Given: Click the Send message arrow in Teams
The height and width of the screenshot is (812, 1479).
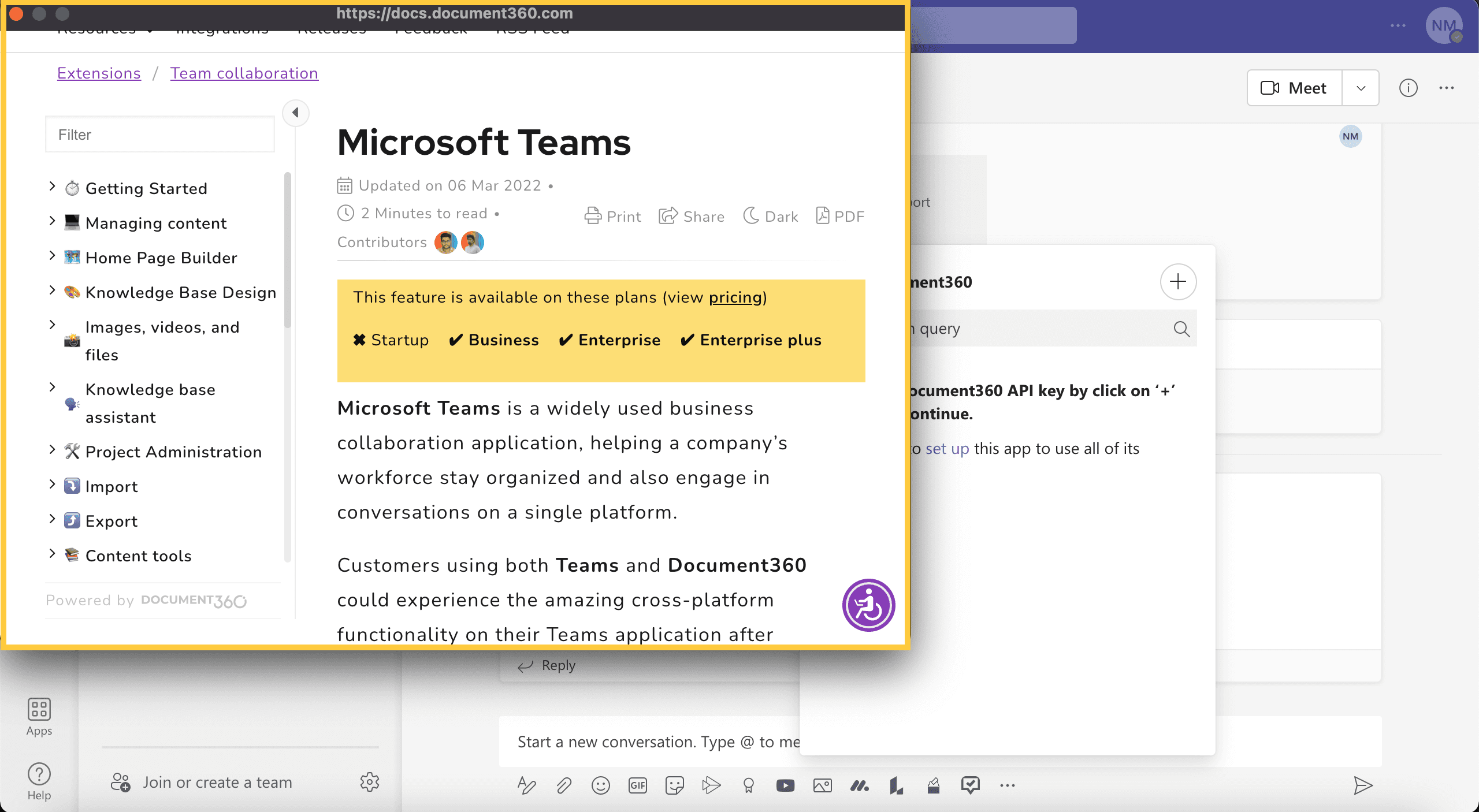Looking at the screenshot, I should coord(1363,785).
